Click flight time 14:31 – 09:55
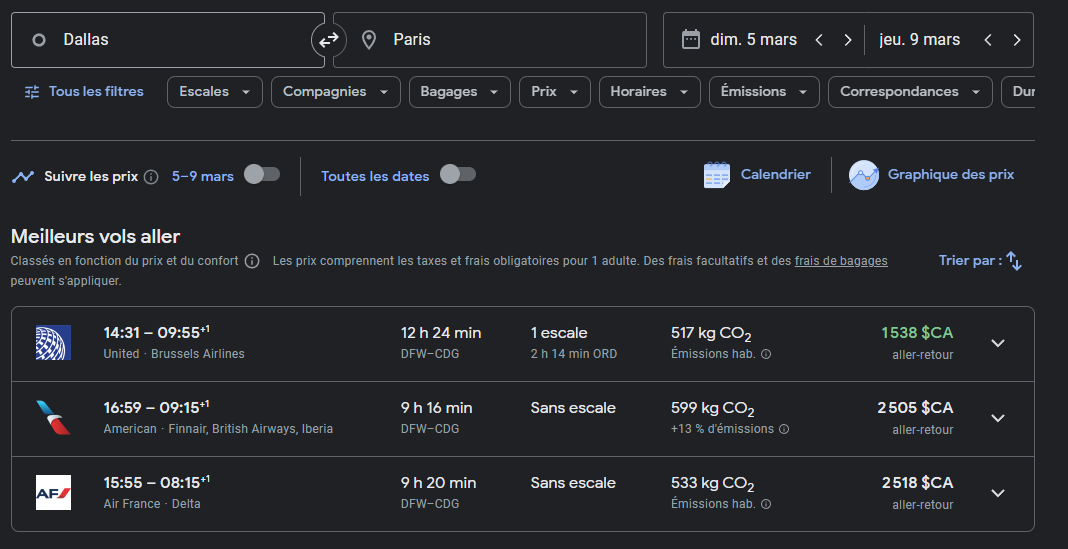The height and width of the screenshot is (549, 1068). click(157, 332)
